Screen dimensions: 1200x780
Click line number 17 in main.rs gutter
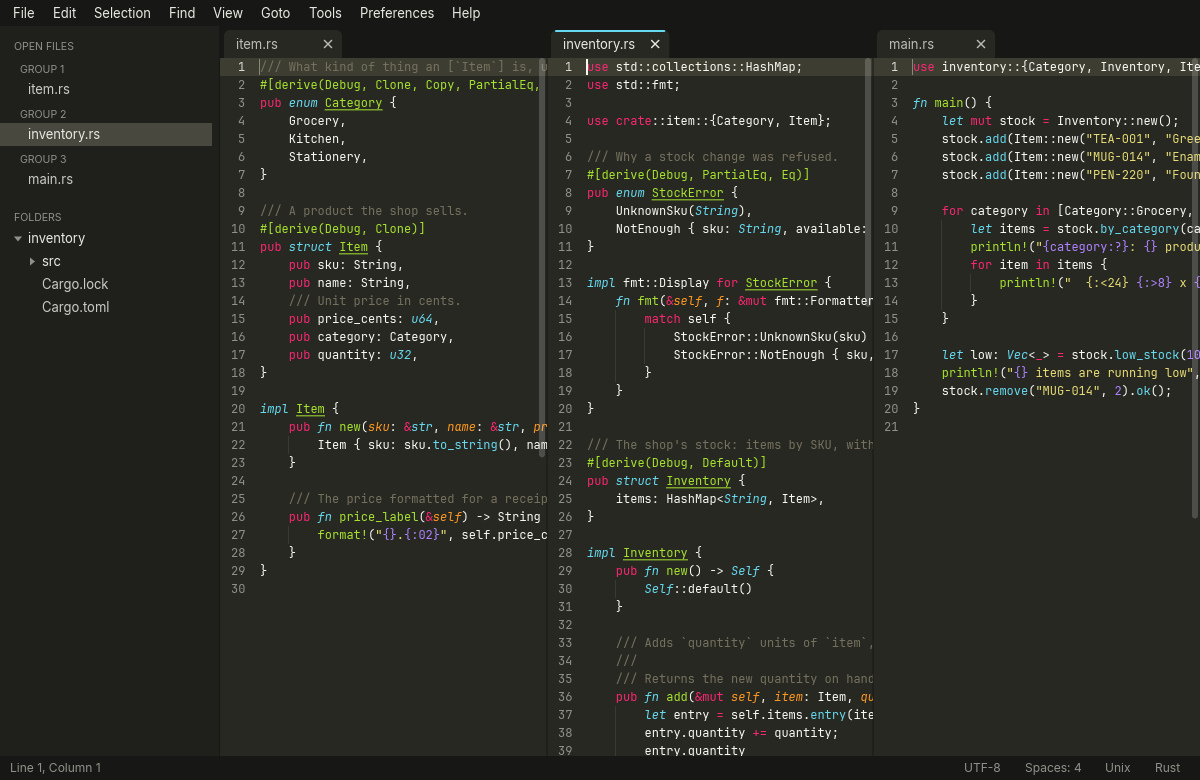point(891,355)
